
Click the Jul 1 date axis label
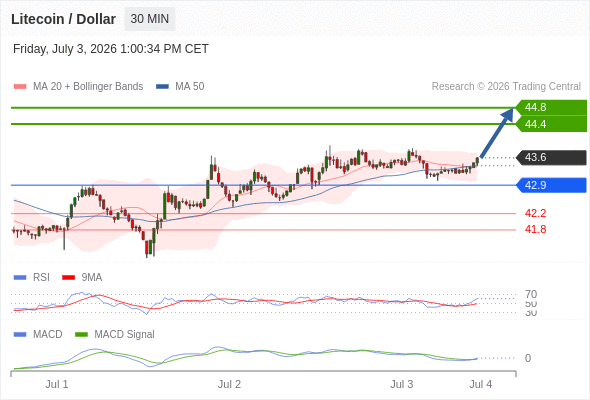[57, 384]
